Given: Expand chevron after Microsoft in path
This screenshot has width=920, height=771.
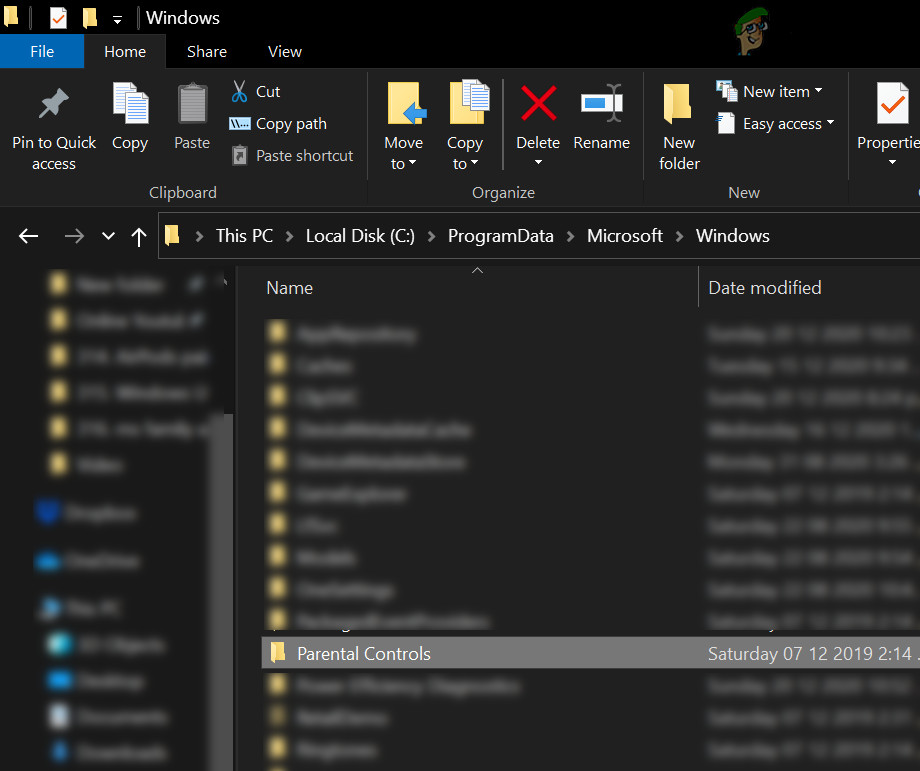Looking at the screenshot, I should pos(679,236).
